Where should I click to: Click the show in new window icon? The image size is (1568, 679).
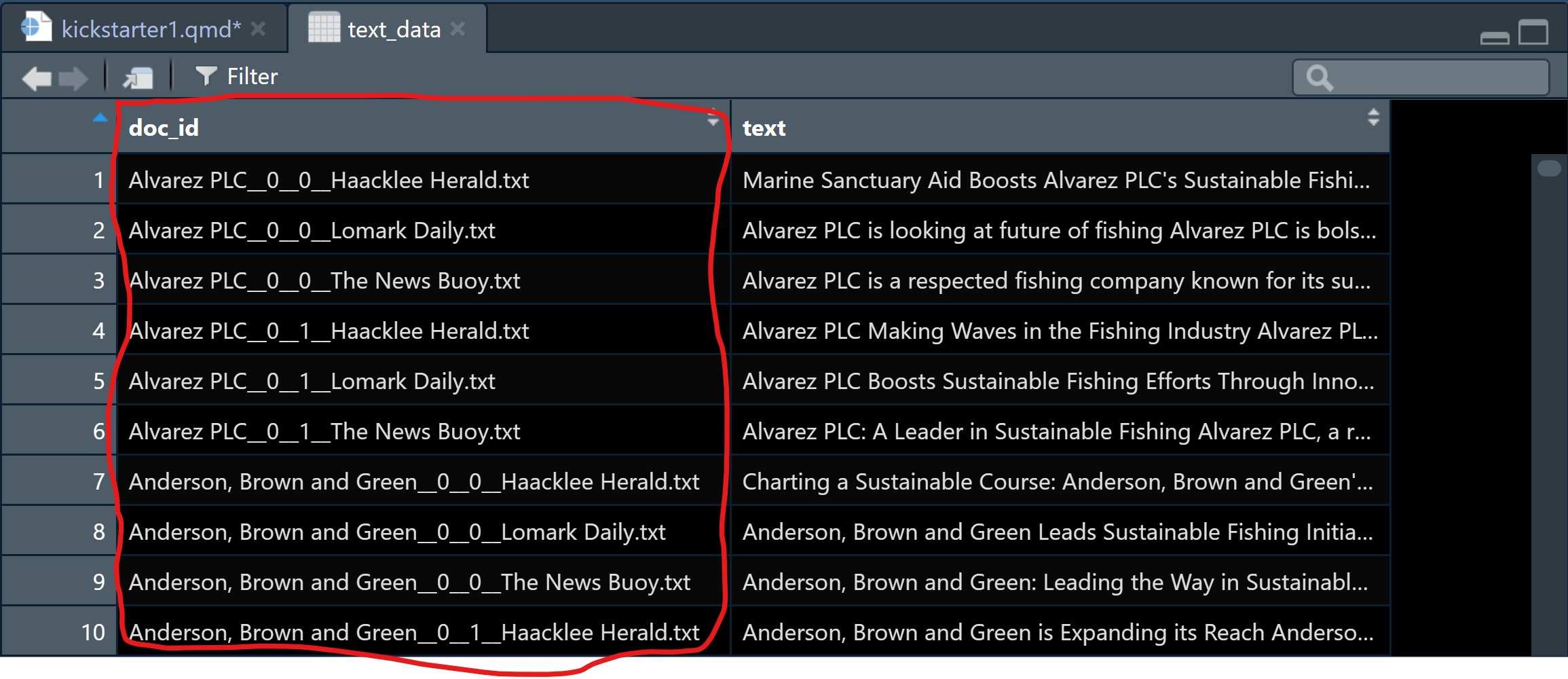point(138,78)
